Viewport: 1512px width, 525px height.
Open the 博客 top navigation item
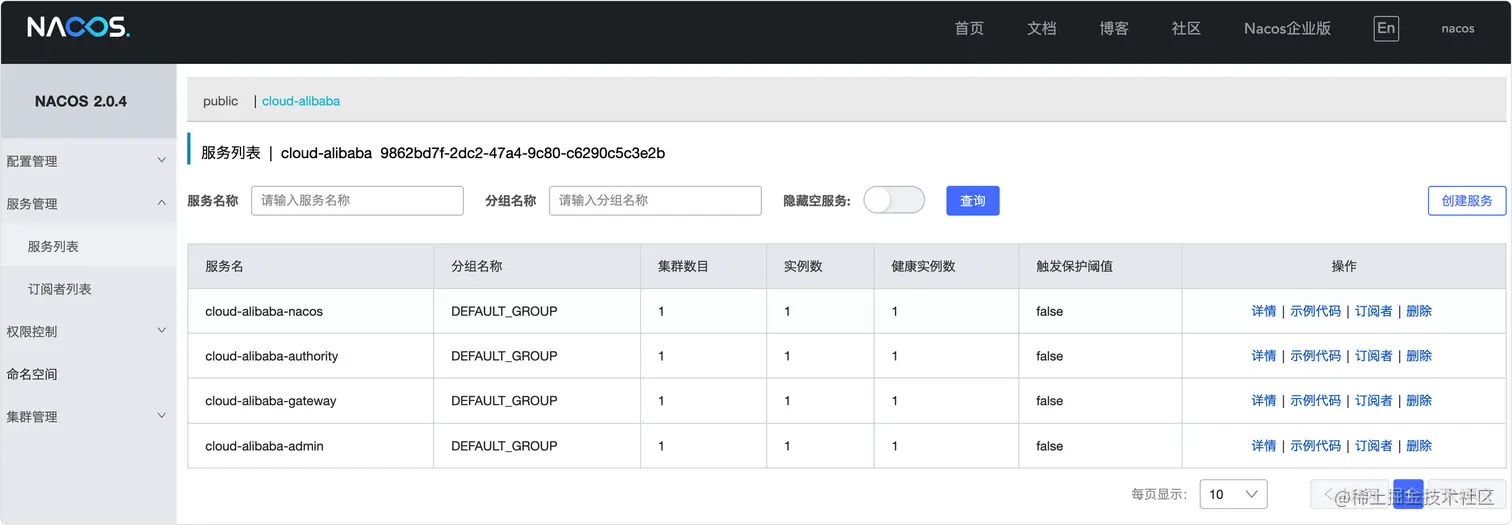point(1114,29)
